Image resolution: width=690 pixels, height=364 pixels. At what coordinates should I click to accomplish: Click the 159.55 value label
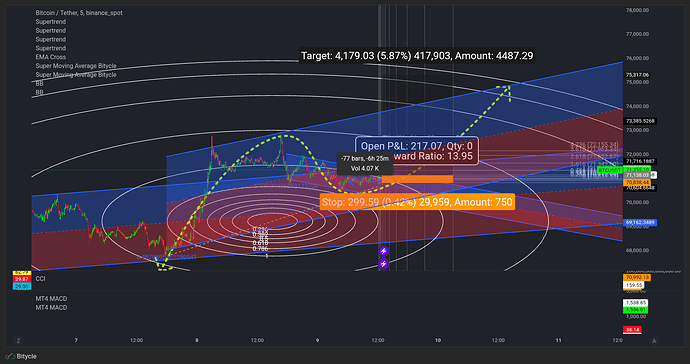click(634, 285)
